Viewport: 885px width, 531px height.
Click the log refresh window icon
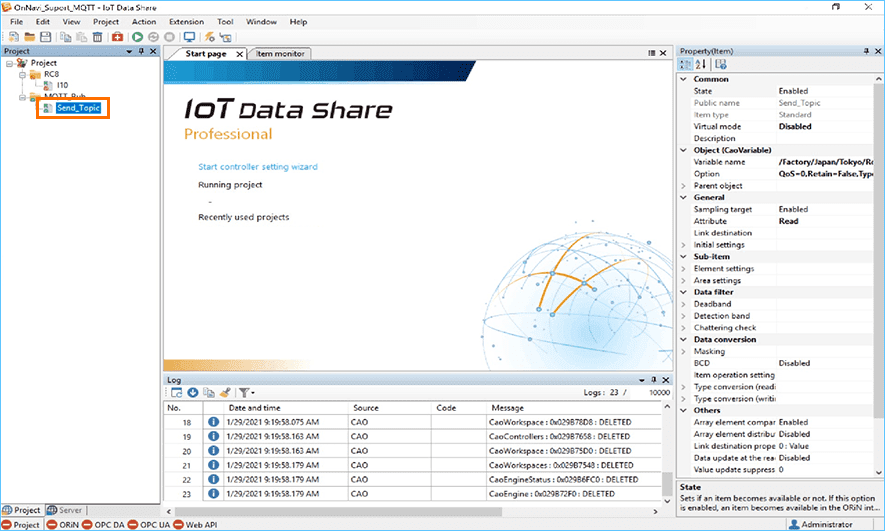point(176,392)
